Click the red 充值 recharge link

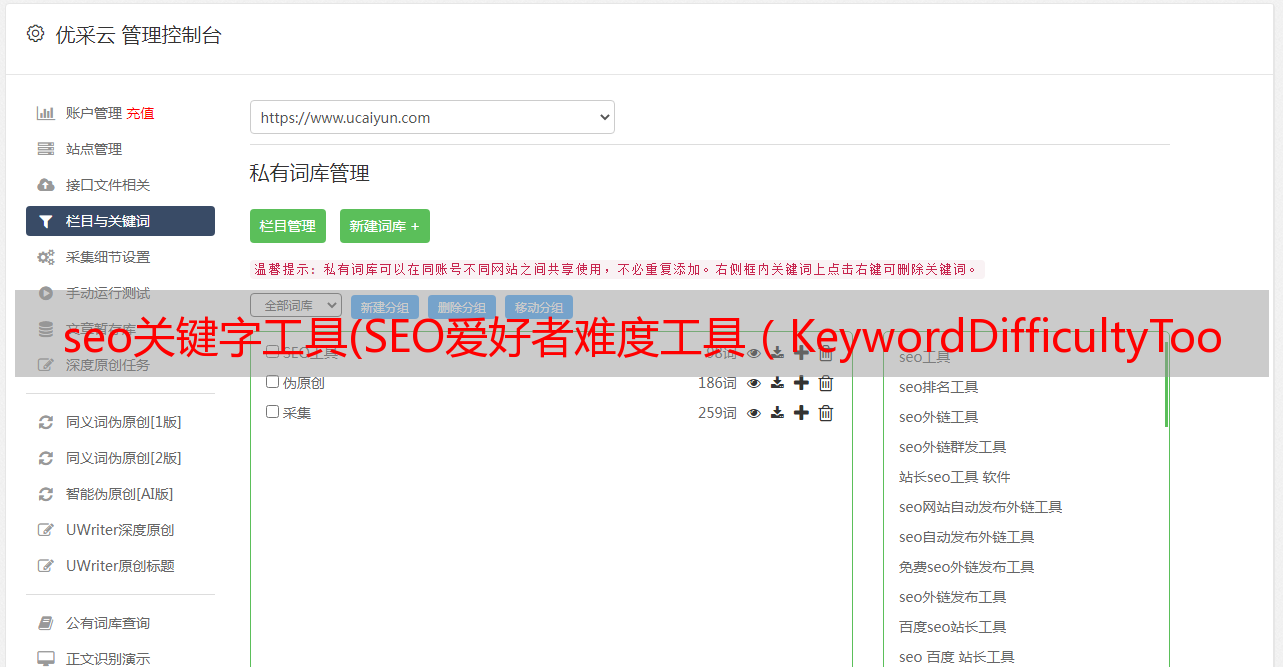point(141,113)
